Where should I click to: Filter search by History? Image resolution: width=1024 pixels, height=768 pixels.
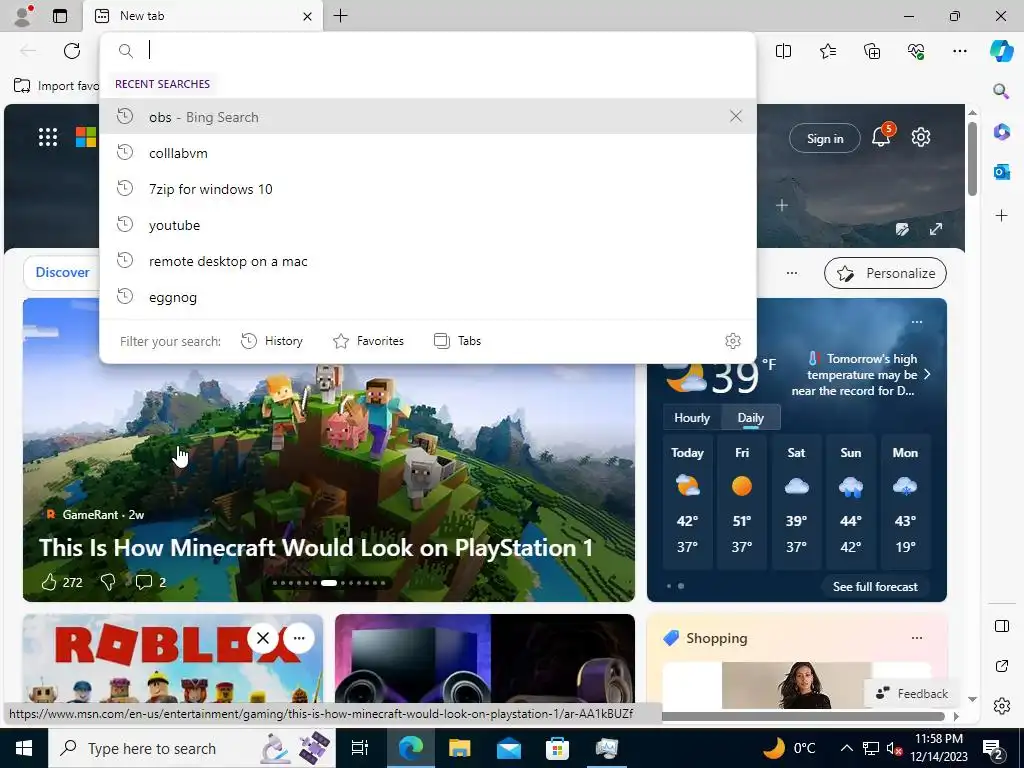[x=272, y=341]
